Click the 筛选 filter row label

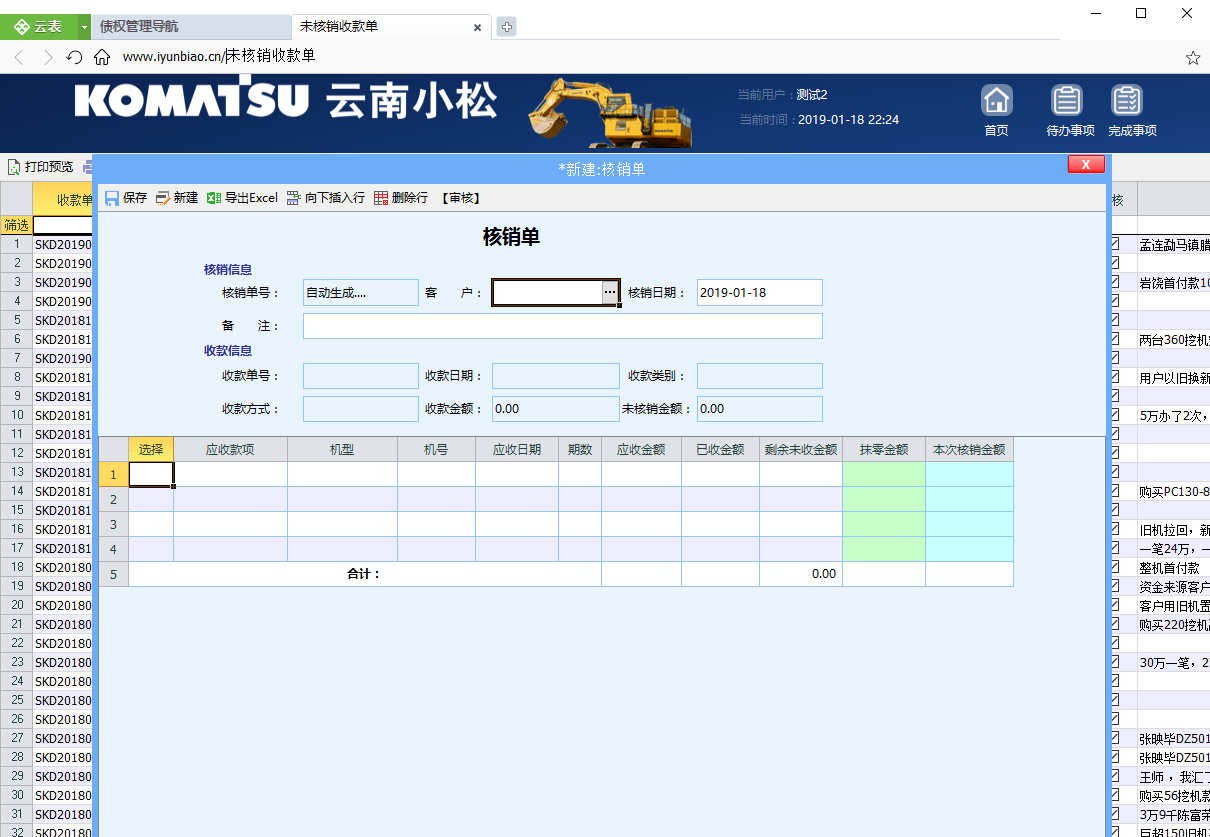16,225
